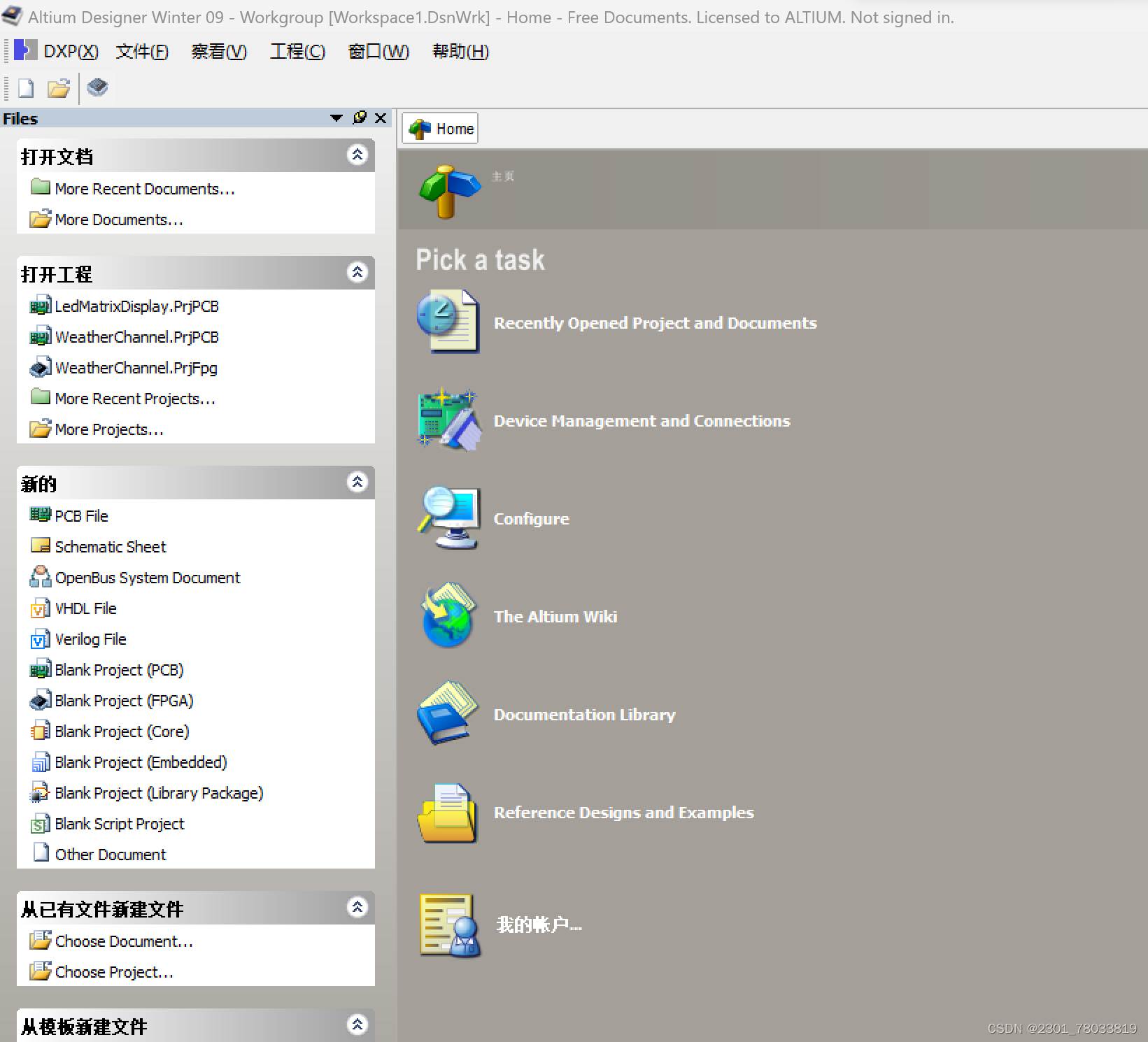
Task: Click the Blank Project (Library Package) icon
Action: (41, 792)
